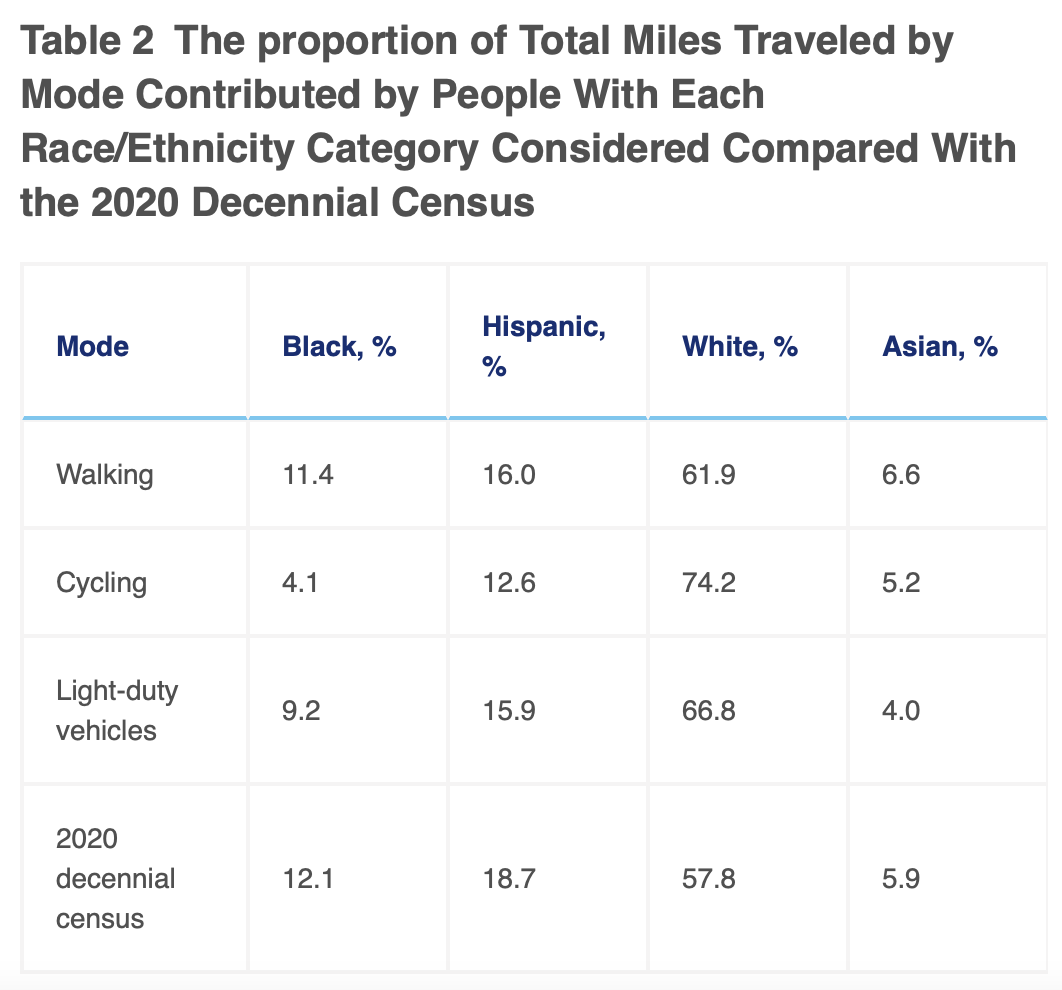This screenshot has height=990, width=1062.
Task: Select Walking White value 61.9
Action: [709, 474]
